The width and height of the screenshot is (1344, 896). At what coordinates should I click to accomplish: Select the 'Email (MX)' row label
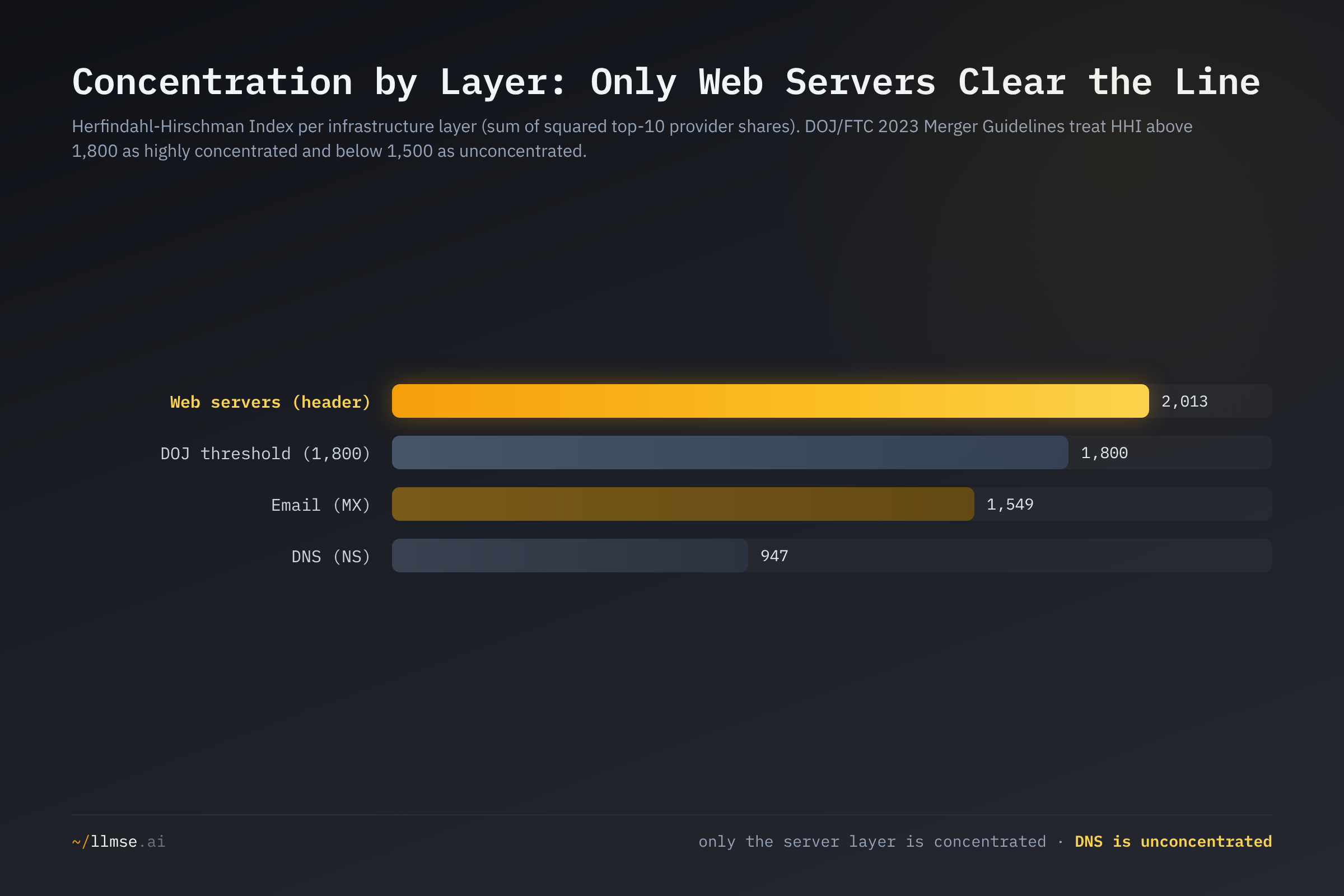click(320, 505)
